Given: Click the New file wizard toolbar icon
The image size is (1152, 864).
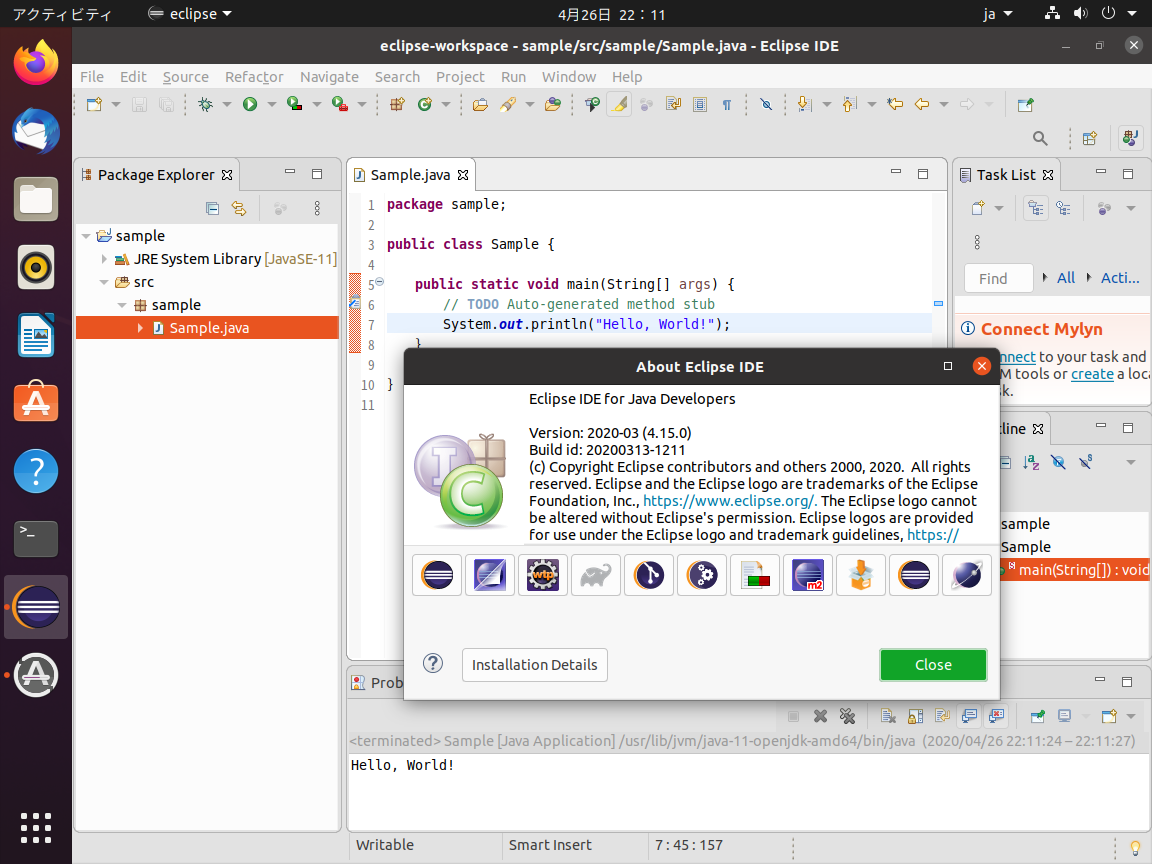Looking at the screenshot, I should (94, 104).
